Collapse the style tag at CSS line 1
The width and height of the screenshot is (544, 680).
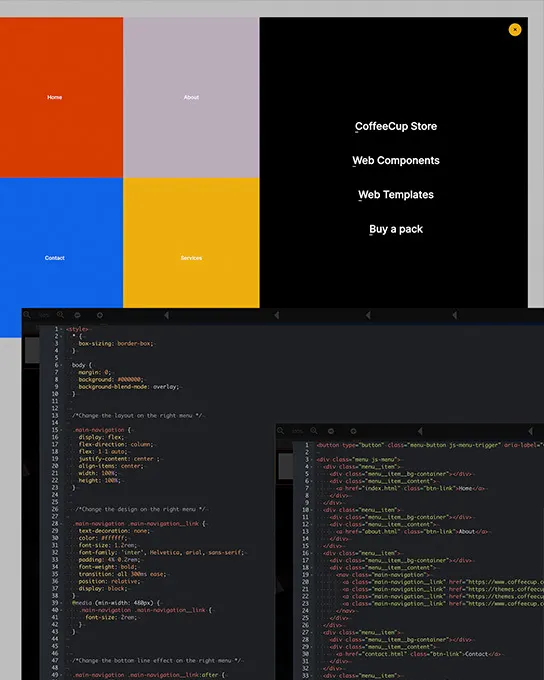pyautogui.click(x=62, y=329)
